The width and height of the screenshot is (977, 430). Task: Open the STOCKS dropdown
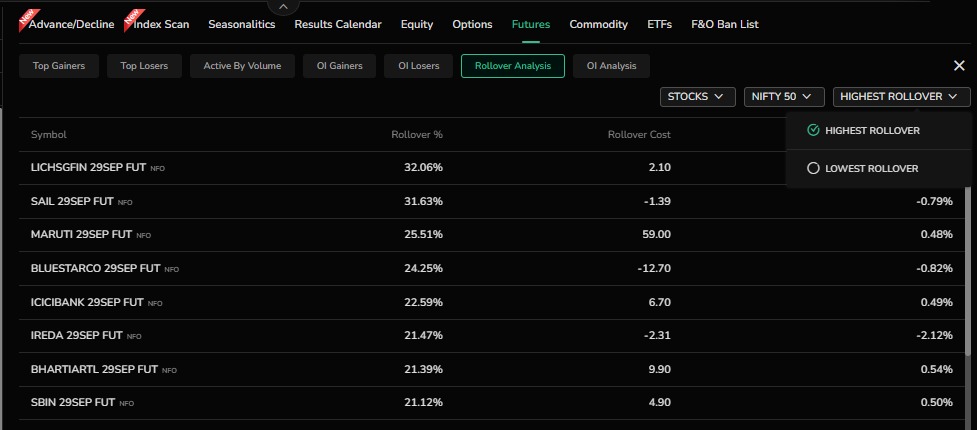click(697, 97)
